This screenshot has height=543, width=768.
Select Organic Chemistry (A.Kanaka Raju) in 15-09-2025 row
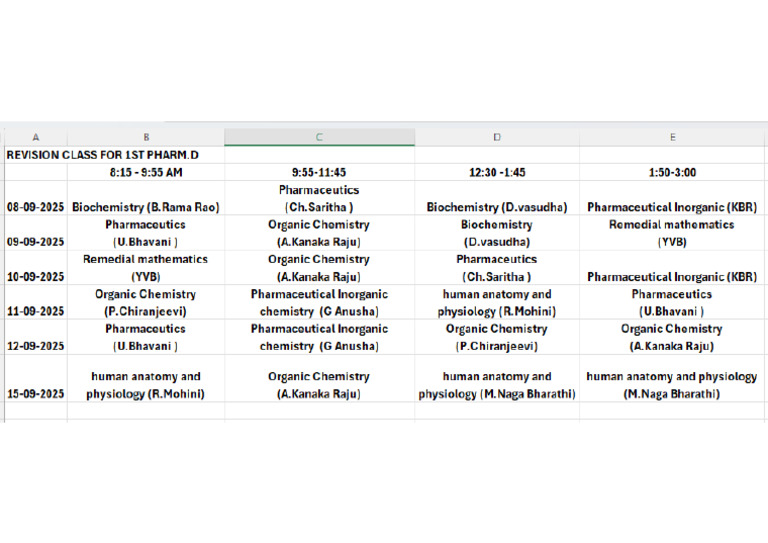click(319, 378)
